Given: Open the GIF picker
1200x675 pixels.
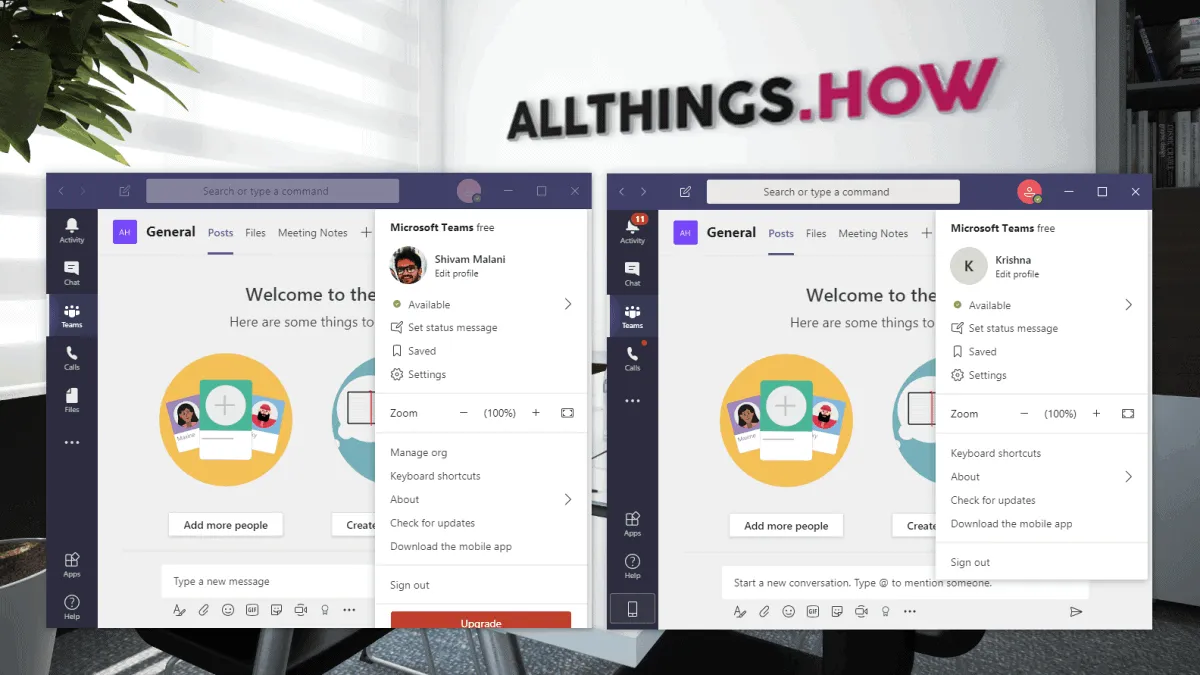Looking at the screenshot, I should point(251,609).
